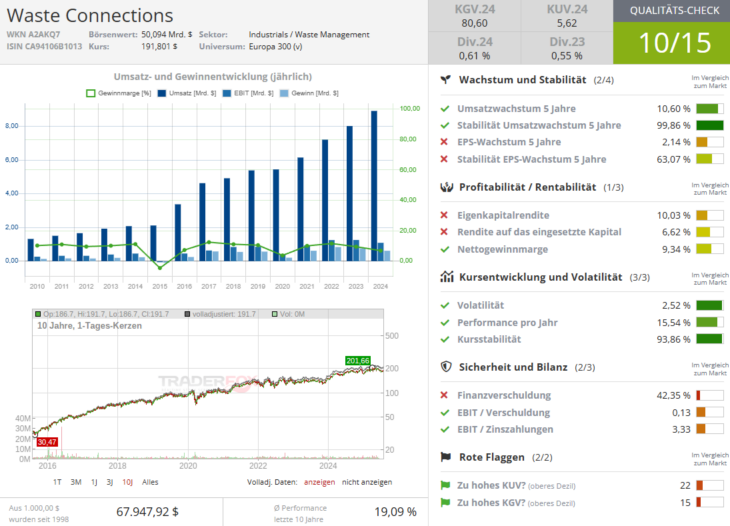Toggle the volladjustiert indicator in chart header
Image resolution: width=730 pixels, height=526 pixels.
pos(187,314)
